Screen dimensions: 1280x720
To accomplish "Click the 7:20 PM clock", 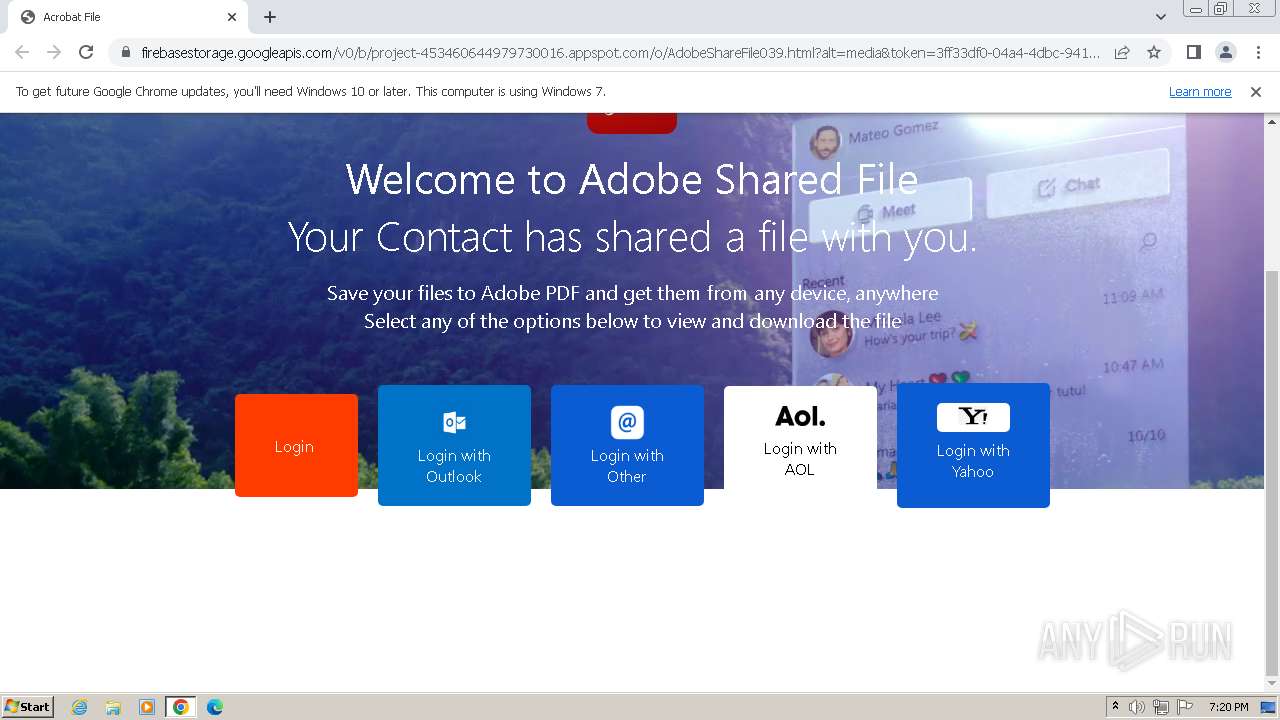I will tap(1228, 707).
